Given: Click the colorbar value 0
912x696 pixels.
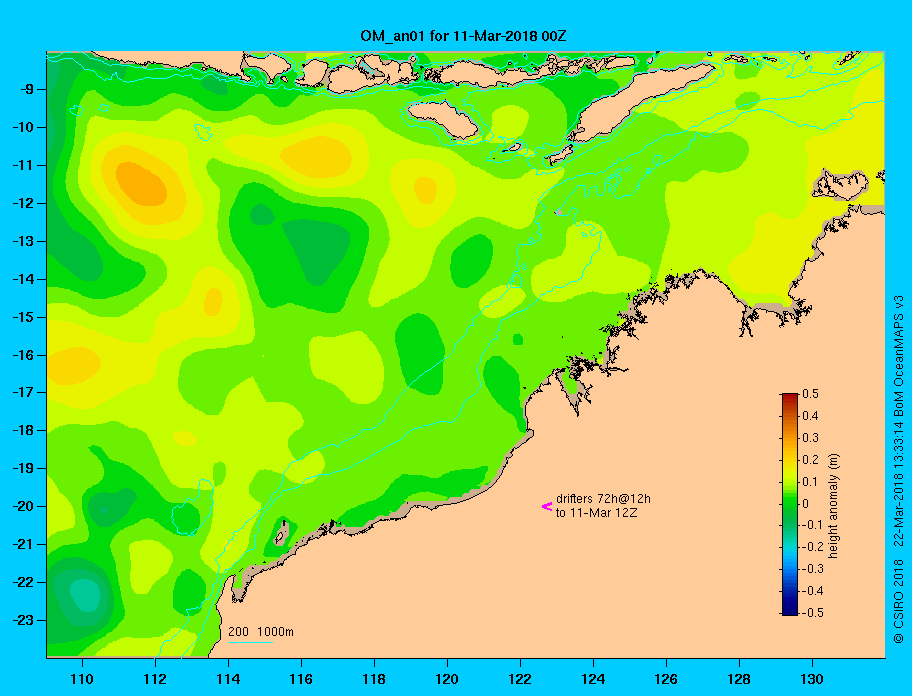Looking at the screenshot, I should [x=806, y=504].
